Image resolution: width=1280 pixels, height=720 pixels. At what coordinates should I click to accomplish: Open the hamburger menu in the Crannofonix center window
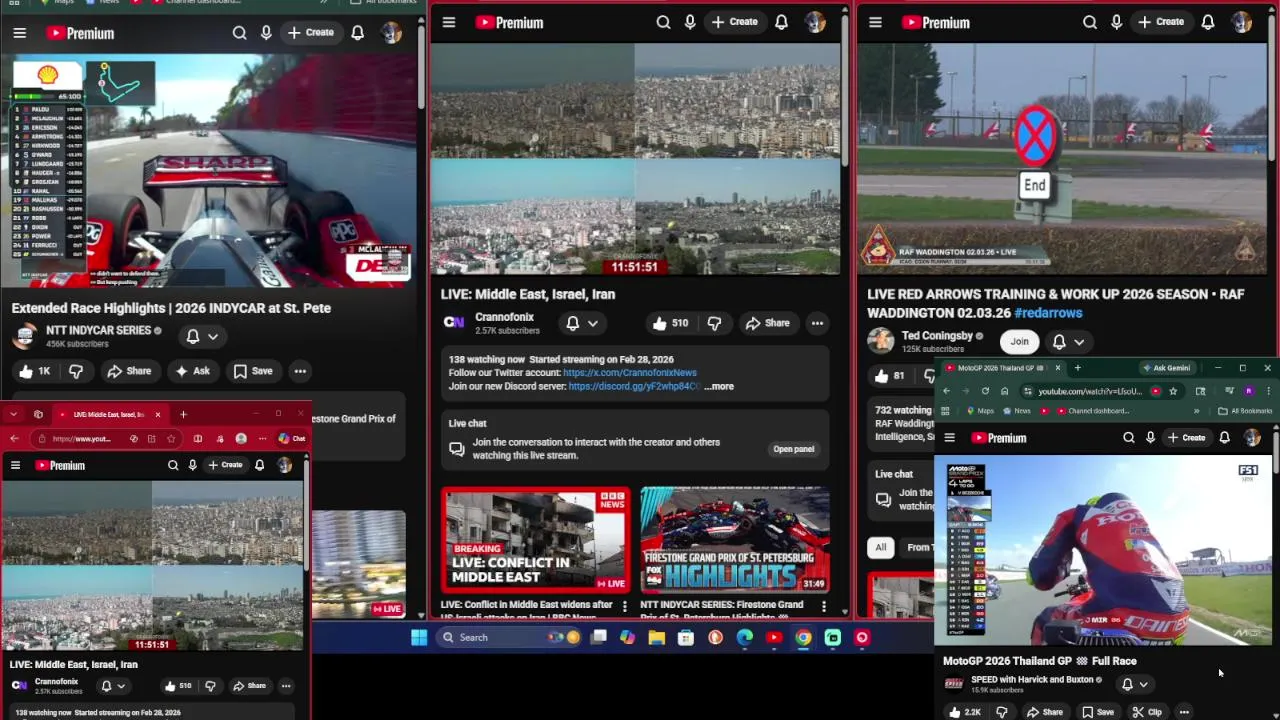[449, 22]
